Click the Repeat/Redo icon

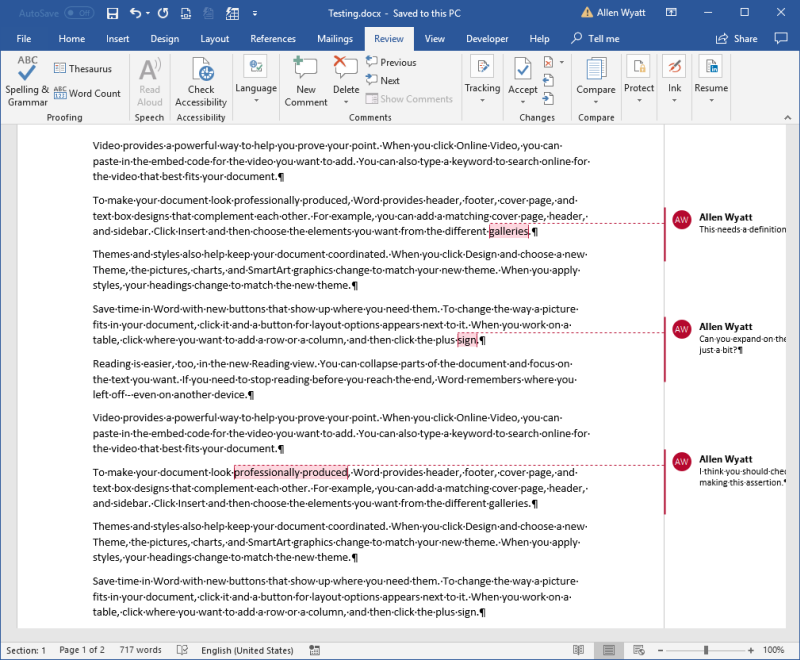coord(163,13)
